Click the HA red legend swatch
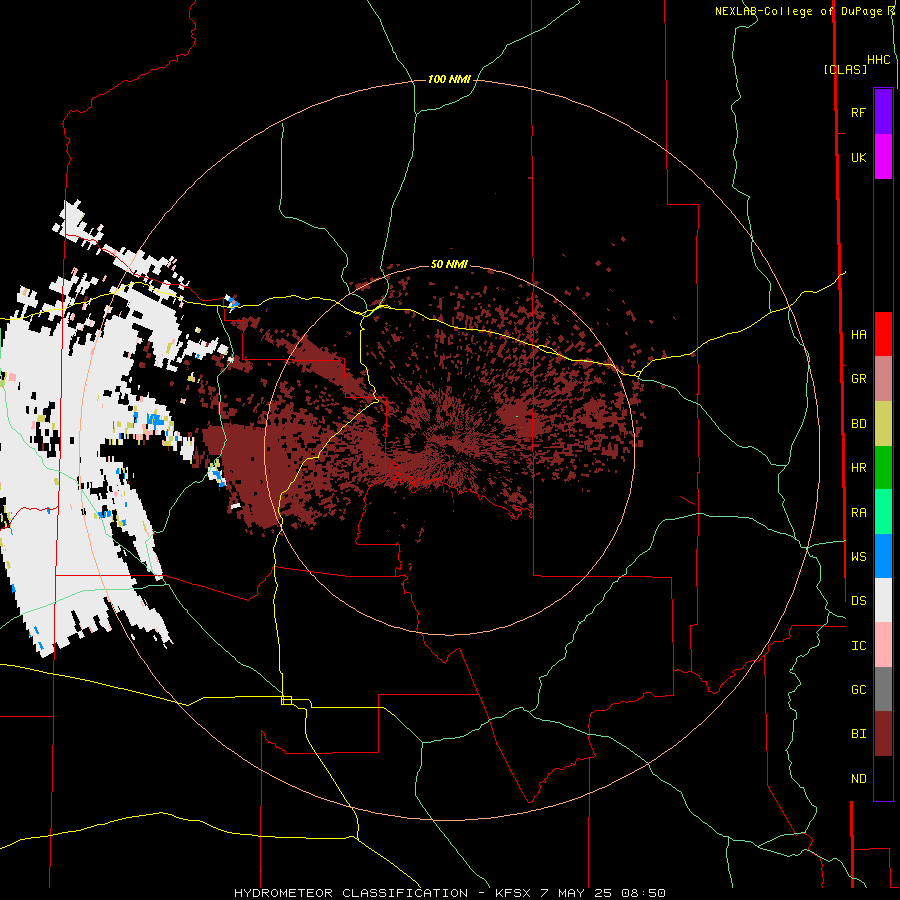The image size is (900, 900). 883,334
